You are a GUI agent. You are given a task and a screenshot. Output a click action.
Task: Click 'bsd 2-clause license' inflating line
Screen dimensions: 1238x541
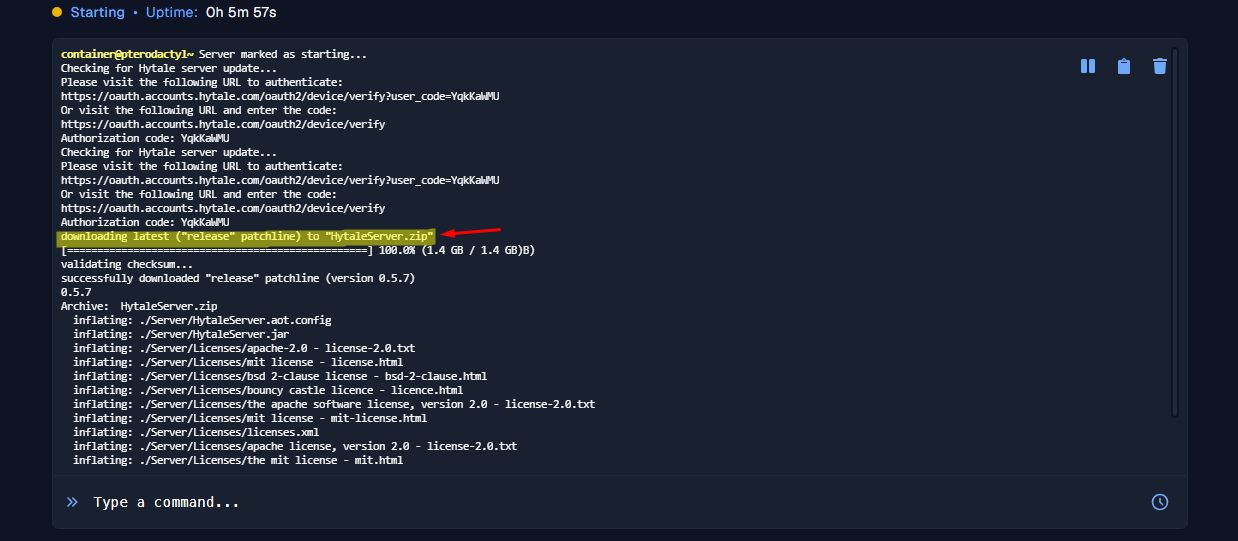pos(280,376)
